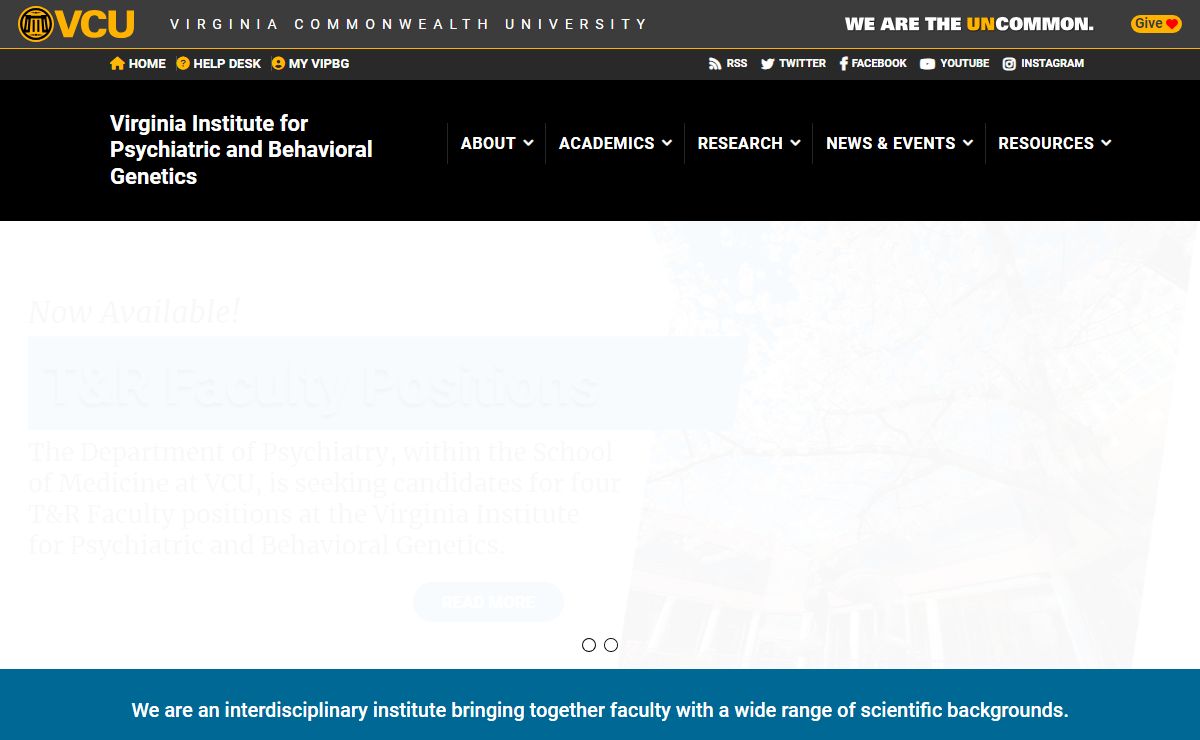Click the VCU seal logo
This screenshot has height=740, width=1200.
(x=35, y=24)
